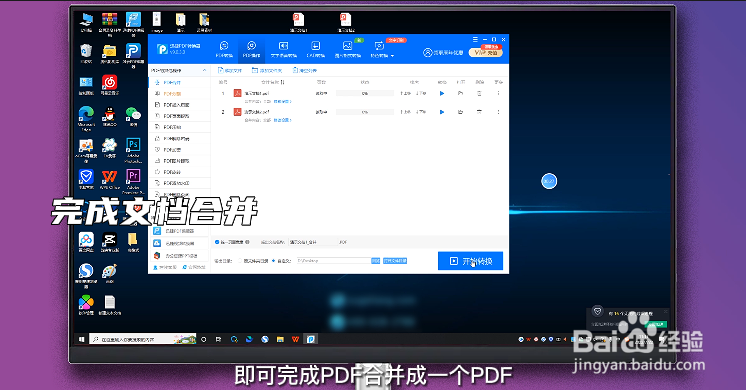Open the Microsoft Edge desktop shortcut
Screen dimensions: 746x390
[x=86, y=118]
